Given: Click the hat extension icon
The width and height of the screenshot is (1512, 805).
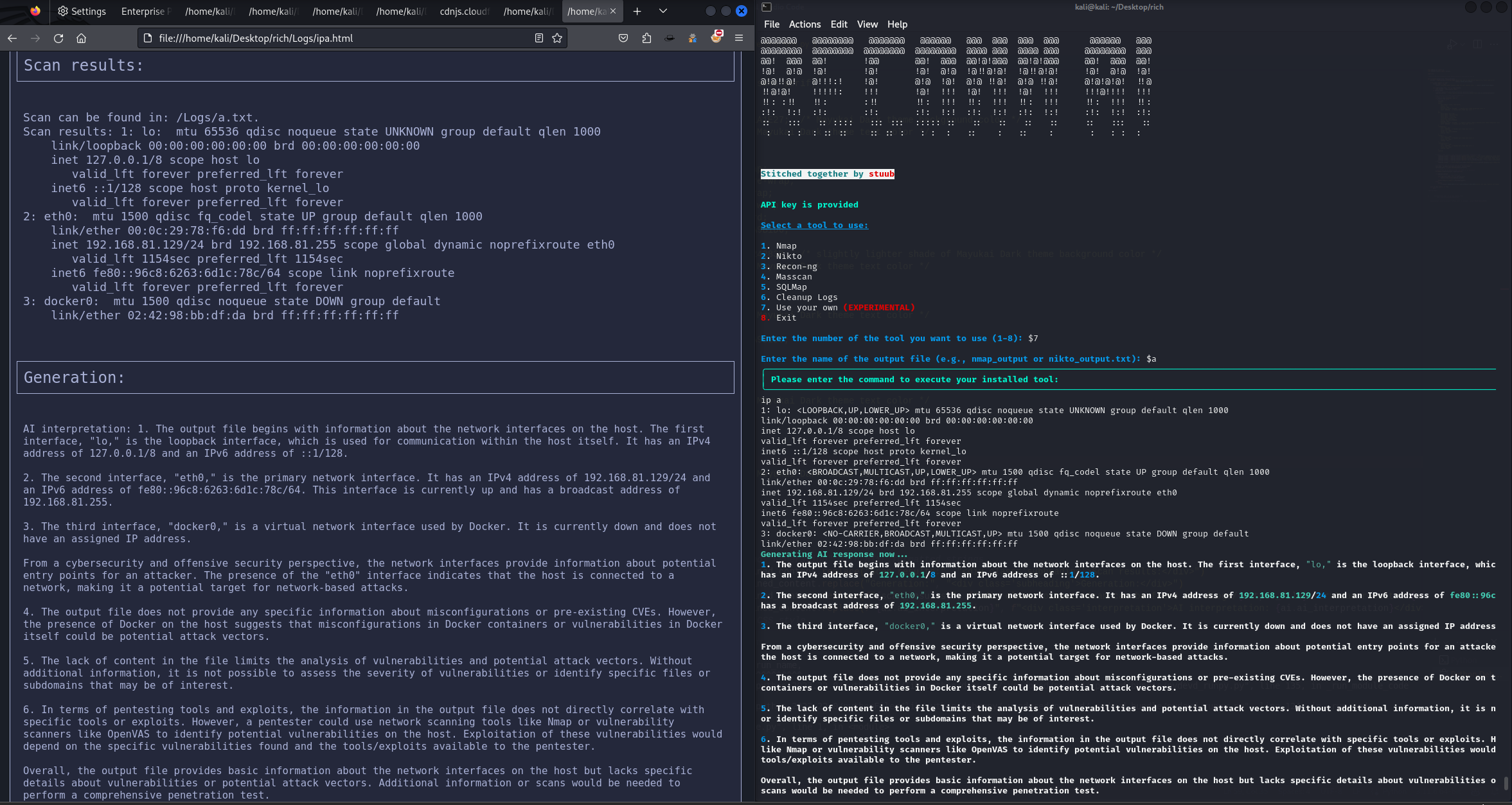Looking at the screenshot, I should coord(670,39).
